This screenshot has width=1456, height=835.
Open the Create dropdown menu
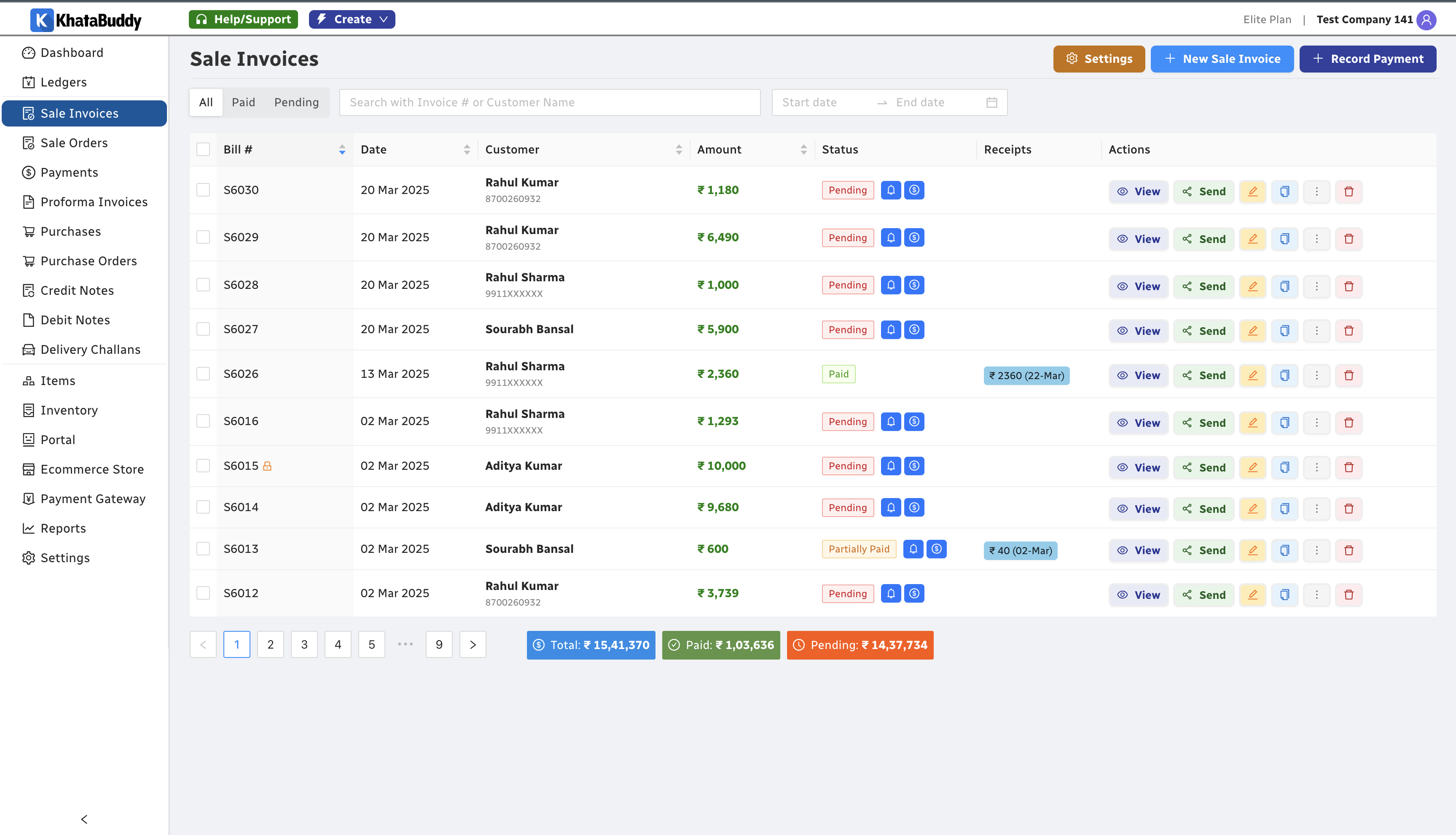click(352, 19)
